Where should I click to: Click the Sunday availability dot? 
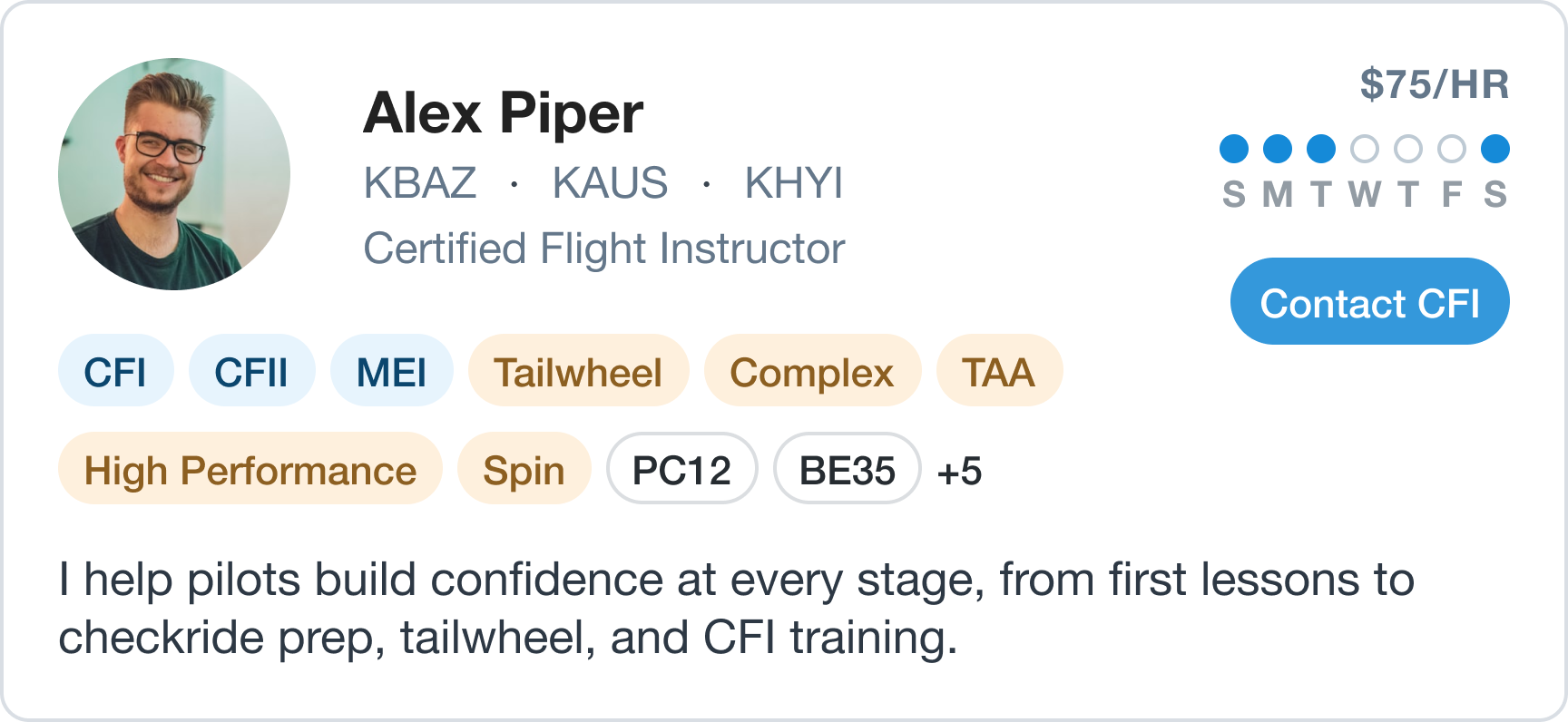click(1234, 149)
